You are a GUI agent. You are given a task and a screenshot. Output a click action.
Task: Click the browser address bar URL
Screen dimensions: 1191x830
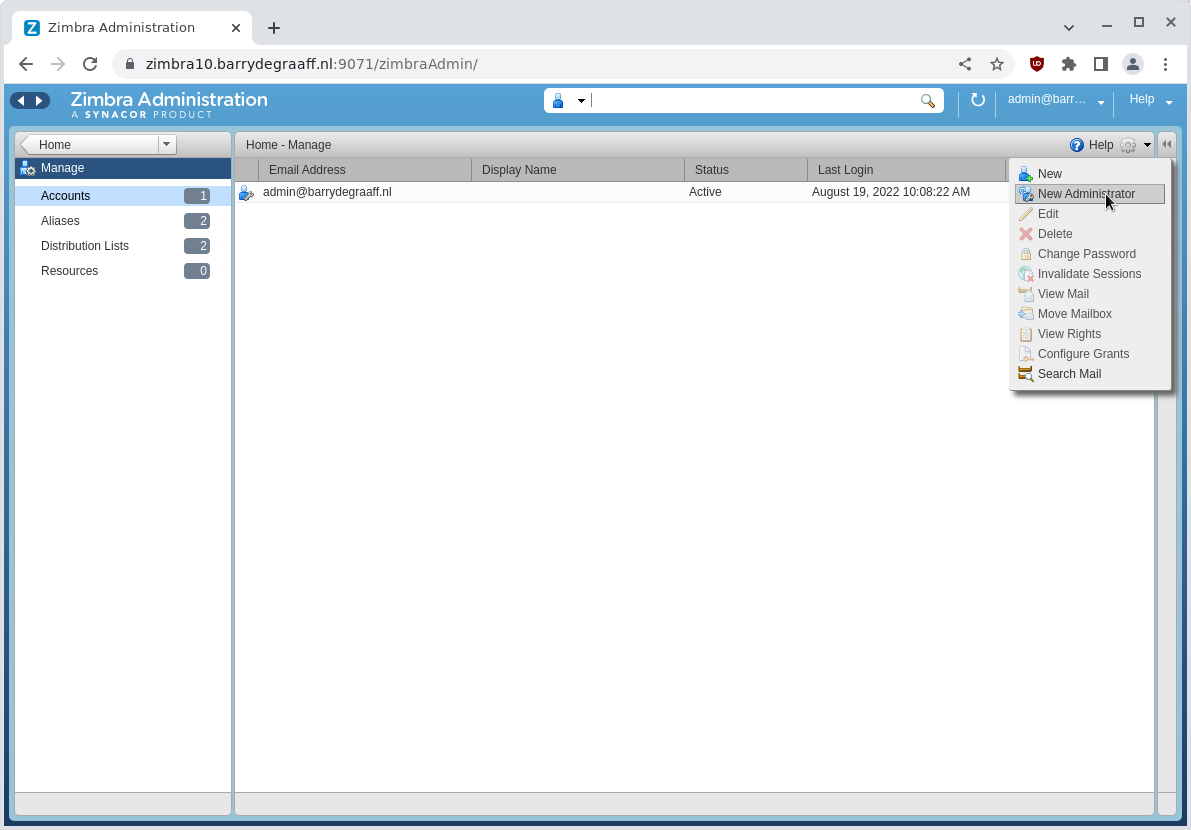311,65
